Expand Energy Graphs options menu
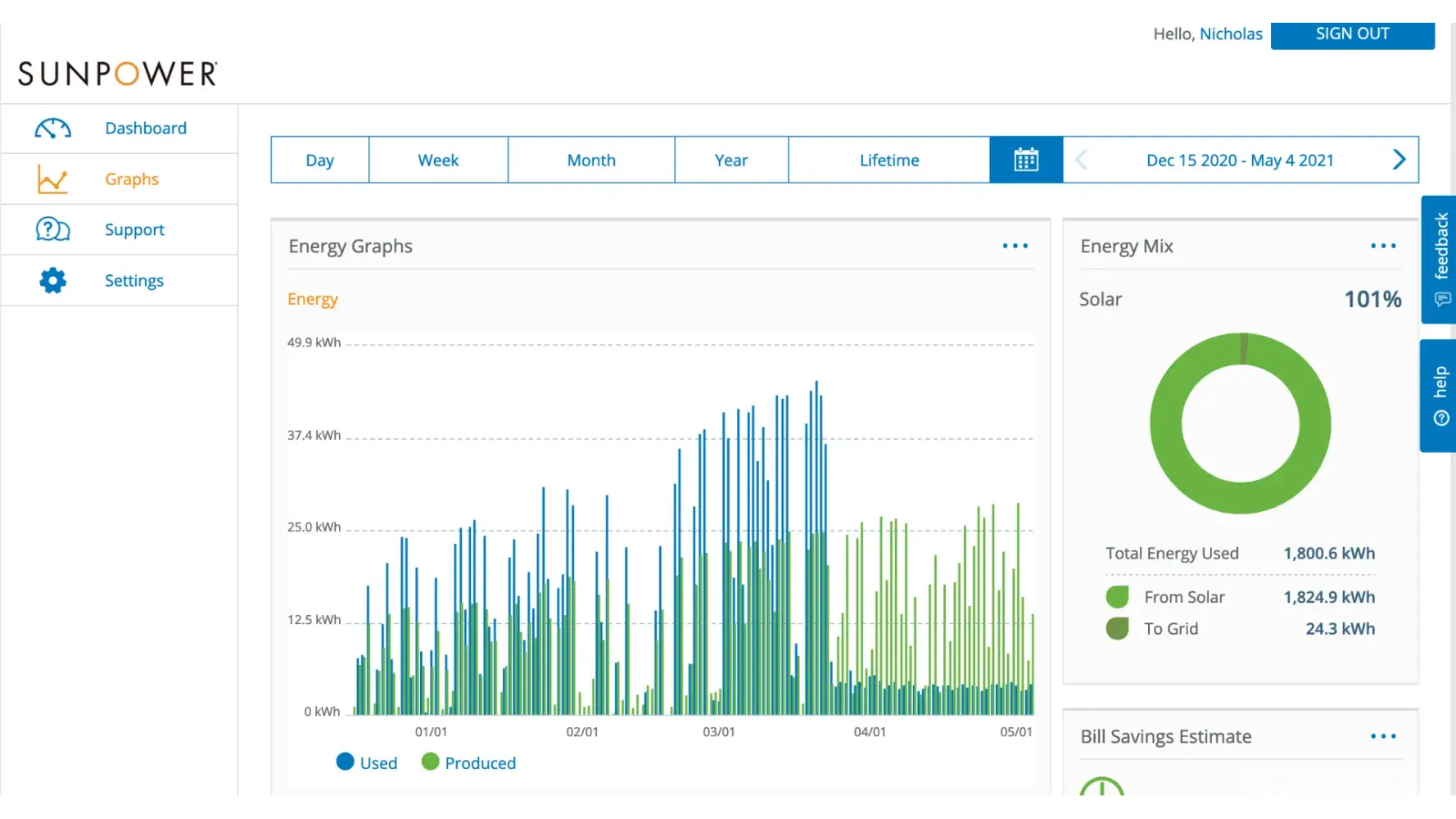 pos(1015,246)
